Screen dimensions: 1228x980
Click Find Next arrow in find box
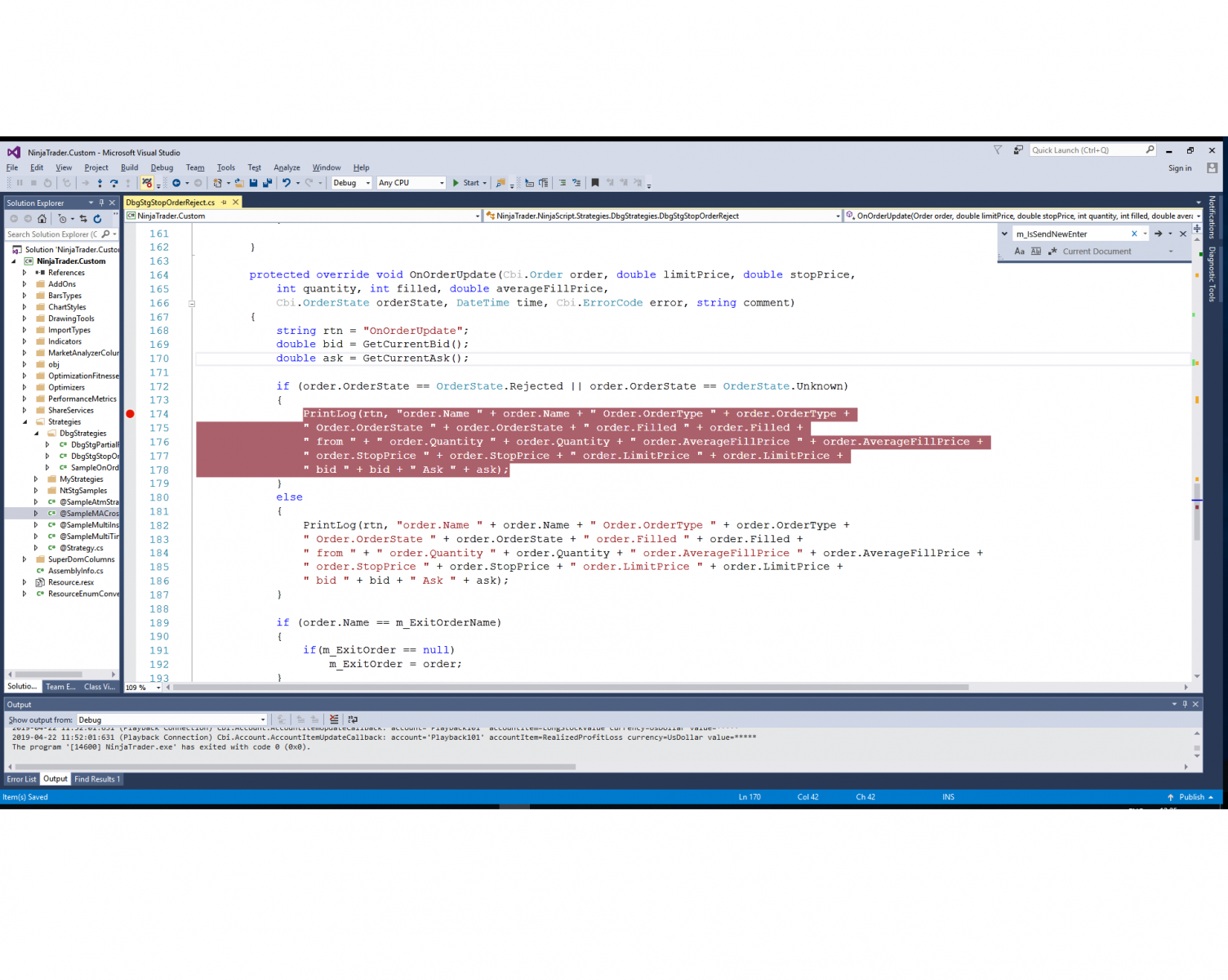(1158, 234)
